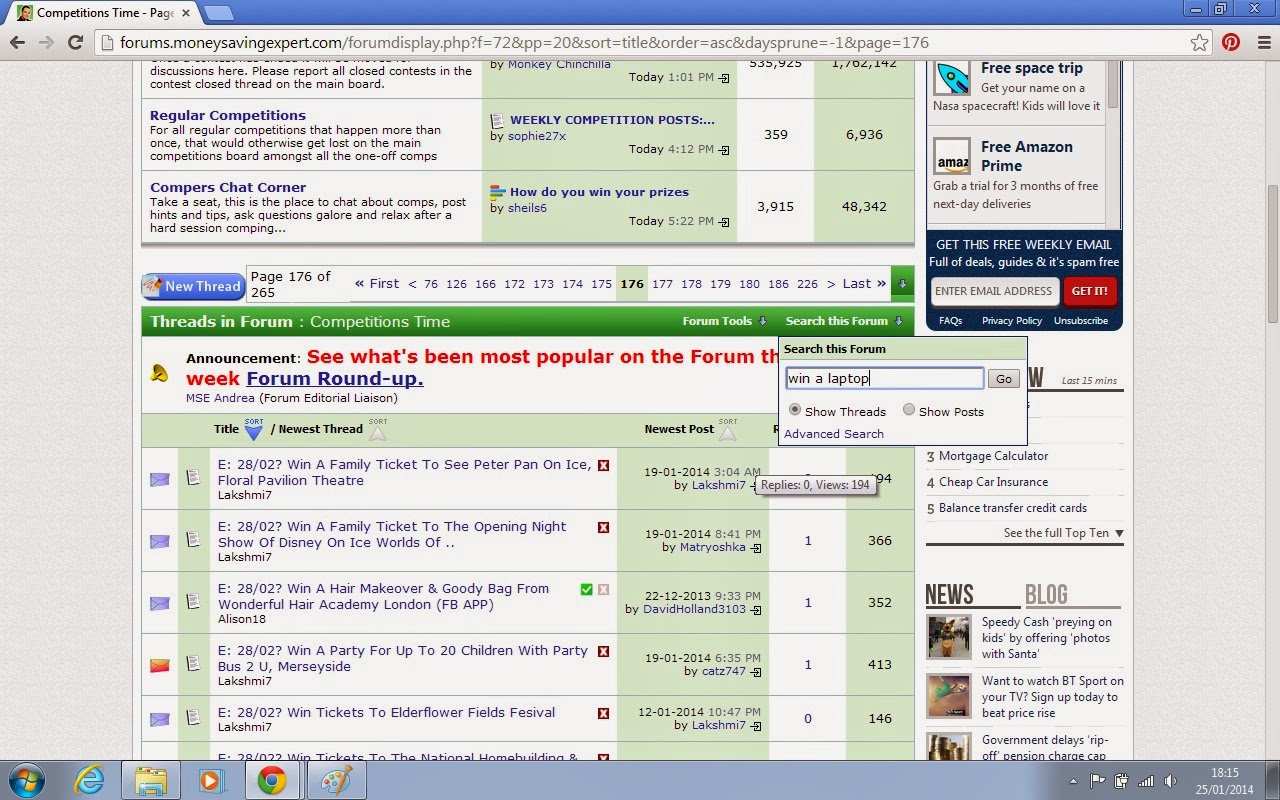This screenshot has width=1280, height=800.
Task: Click the browser forward arrow
Action: pyautogui.click(x=46, y=42)
